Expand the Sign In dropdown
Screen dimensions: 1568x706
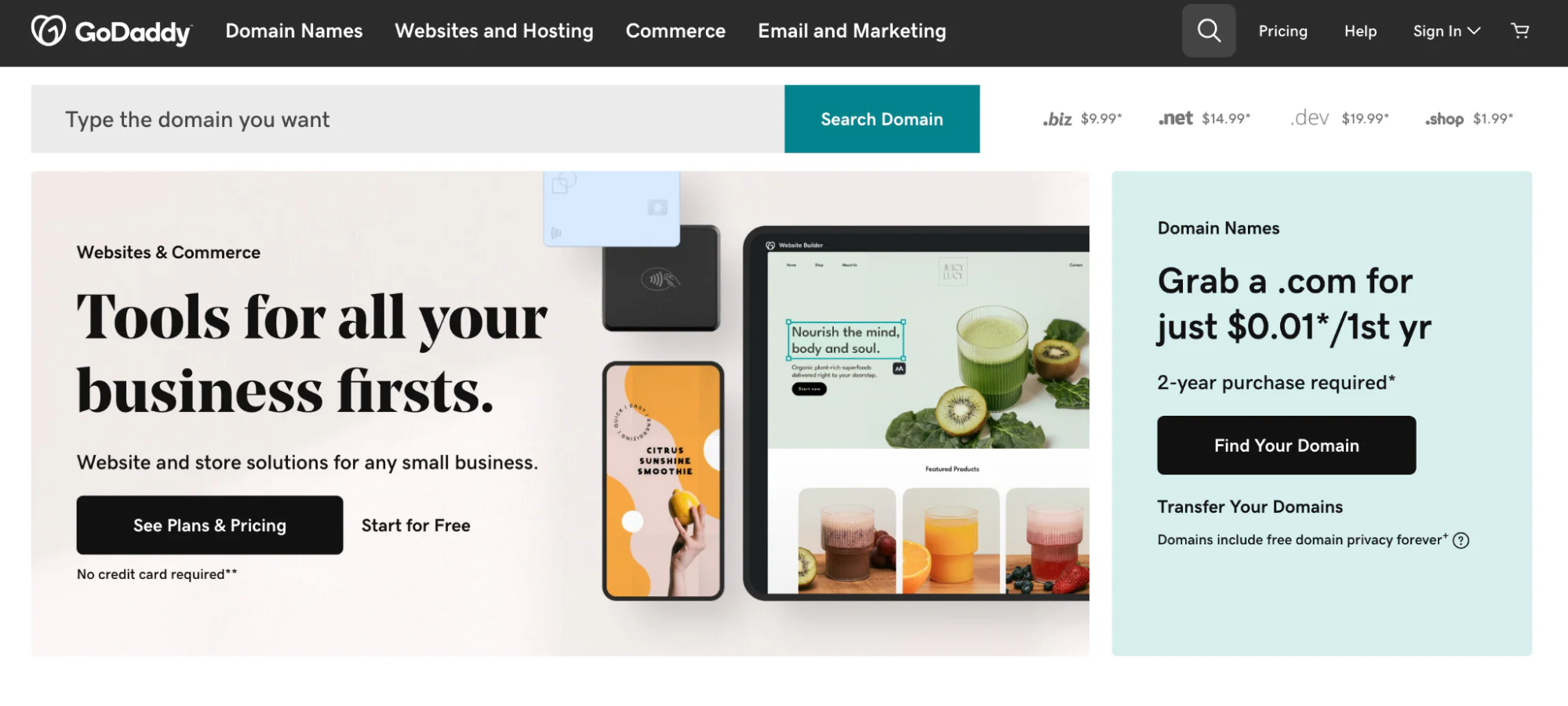pos(1446,31)
